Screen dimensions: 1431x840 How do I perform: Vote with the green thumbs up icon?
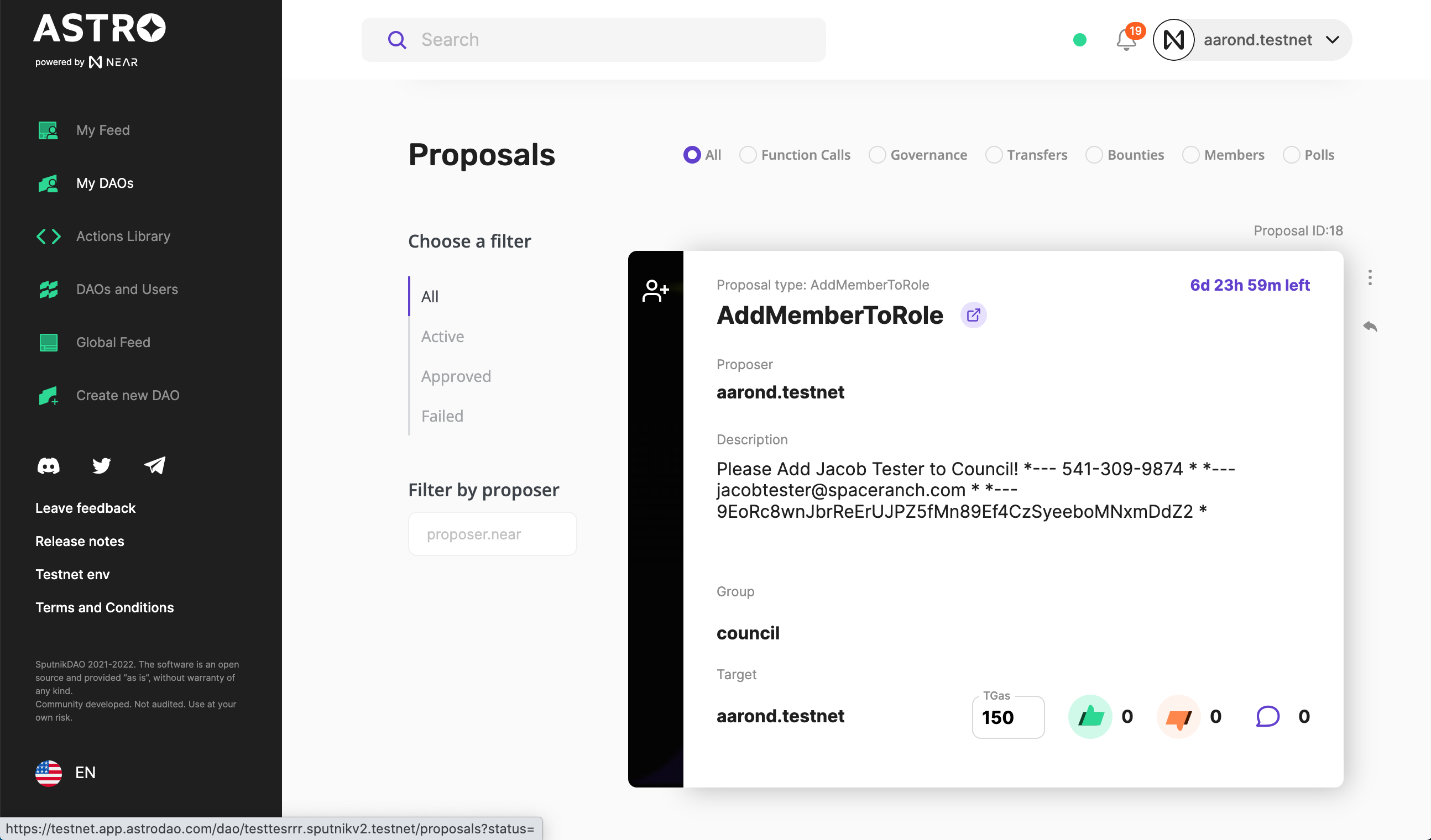pyautogui.click(x=1090, y=717)
